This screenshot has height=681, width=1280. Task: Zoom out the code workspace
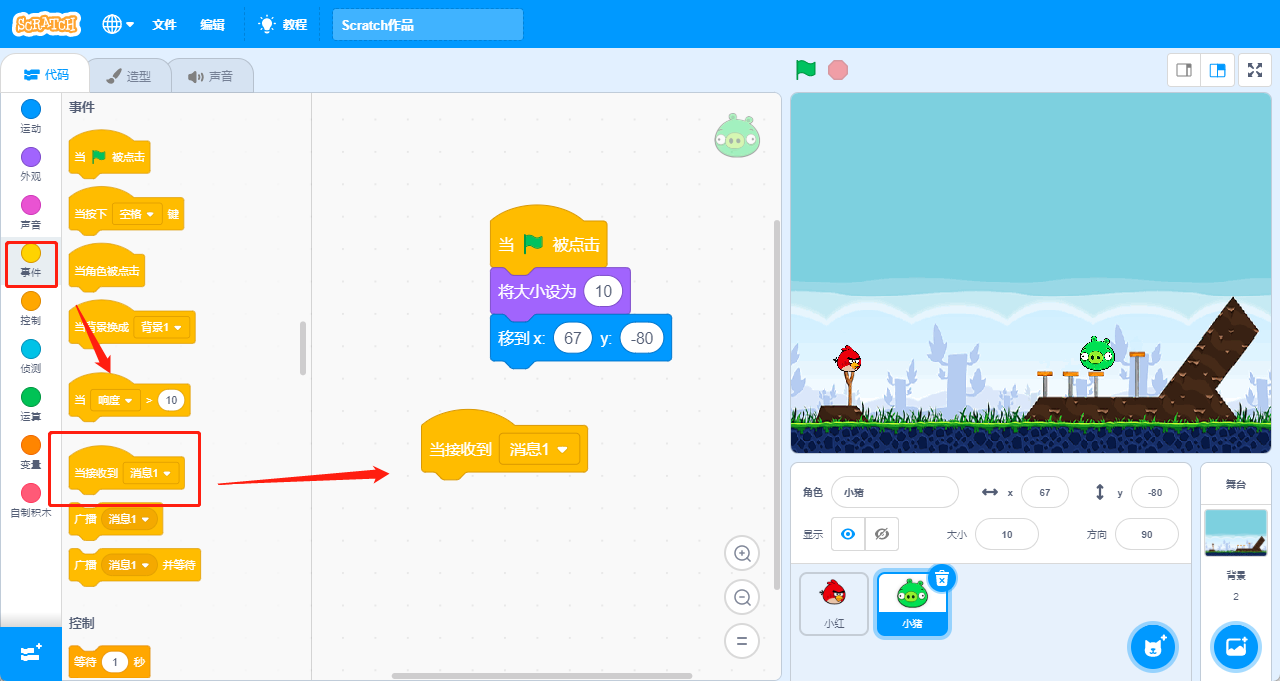(x=742, y=597)
